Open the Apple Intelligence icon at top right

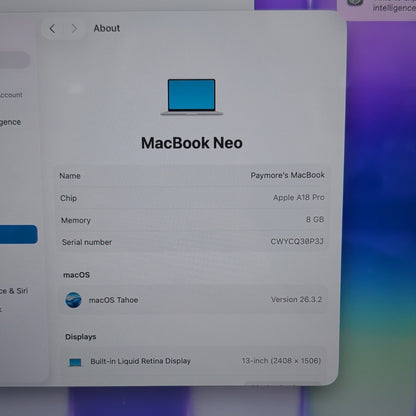coord(355,3)
